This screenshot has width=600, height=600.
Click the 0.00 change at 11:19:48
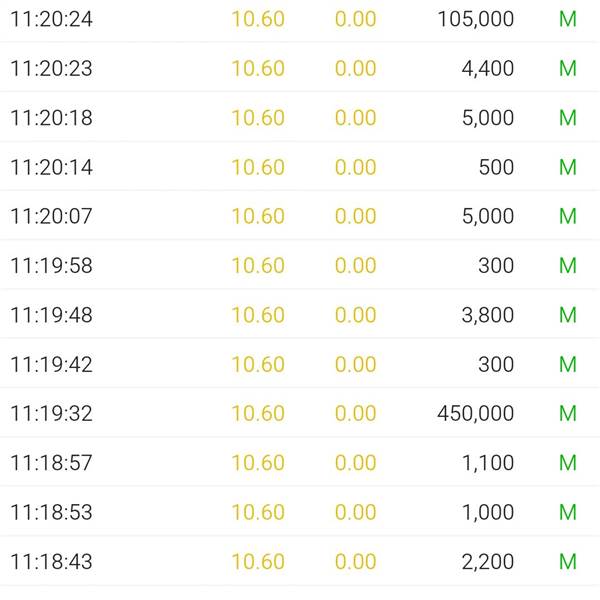355,315
